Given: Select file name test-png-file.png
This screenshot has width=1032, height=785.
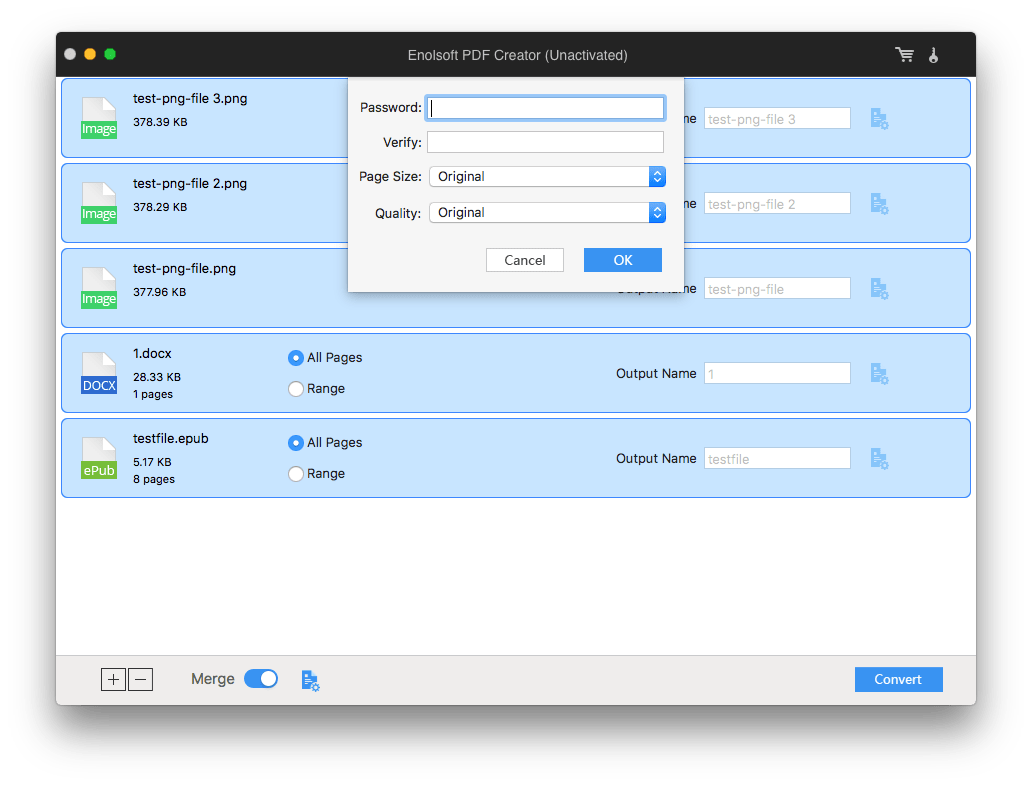Looking at the screenshot, I should tap(184, 268).
